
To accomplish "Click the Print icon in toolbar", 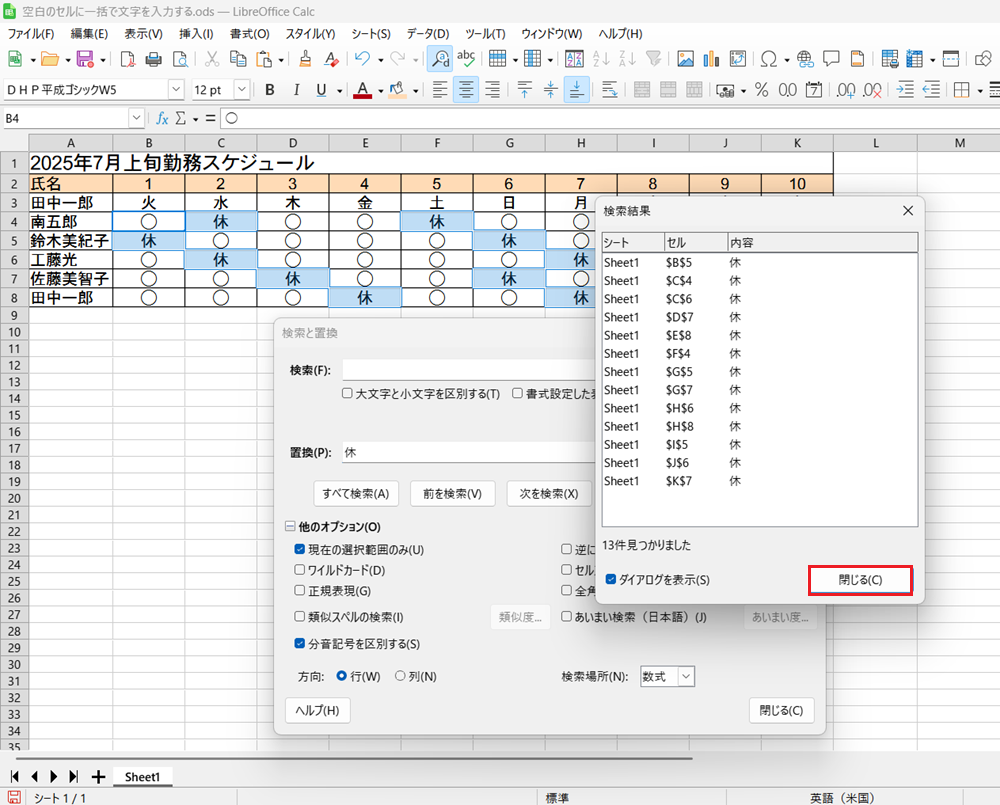I will coord(154,59).
